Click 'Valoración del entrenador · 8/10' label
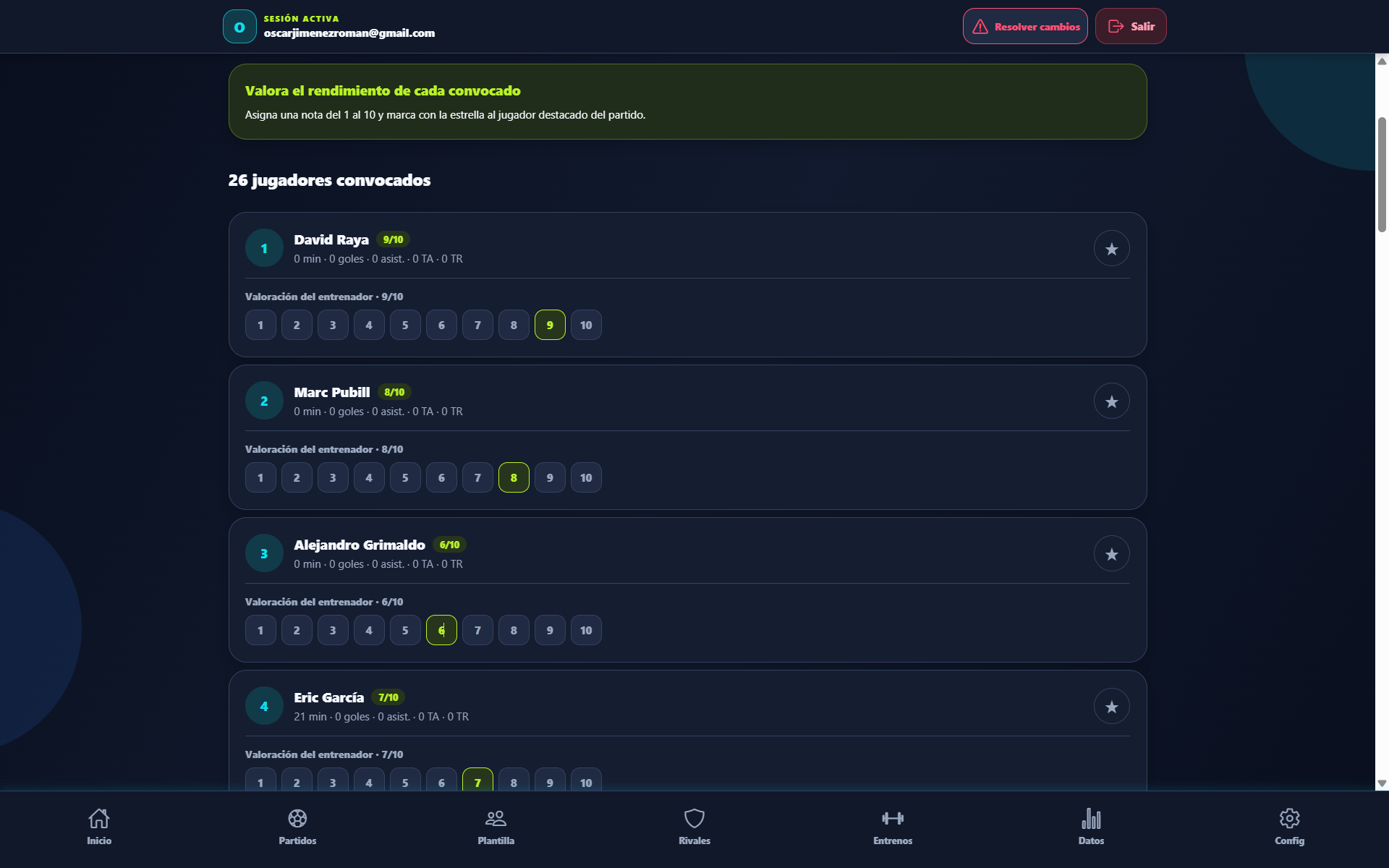The image size is (1389, 868). tap(324, 449)
